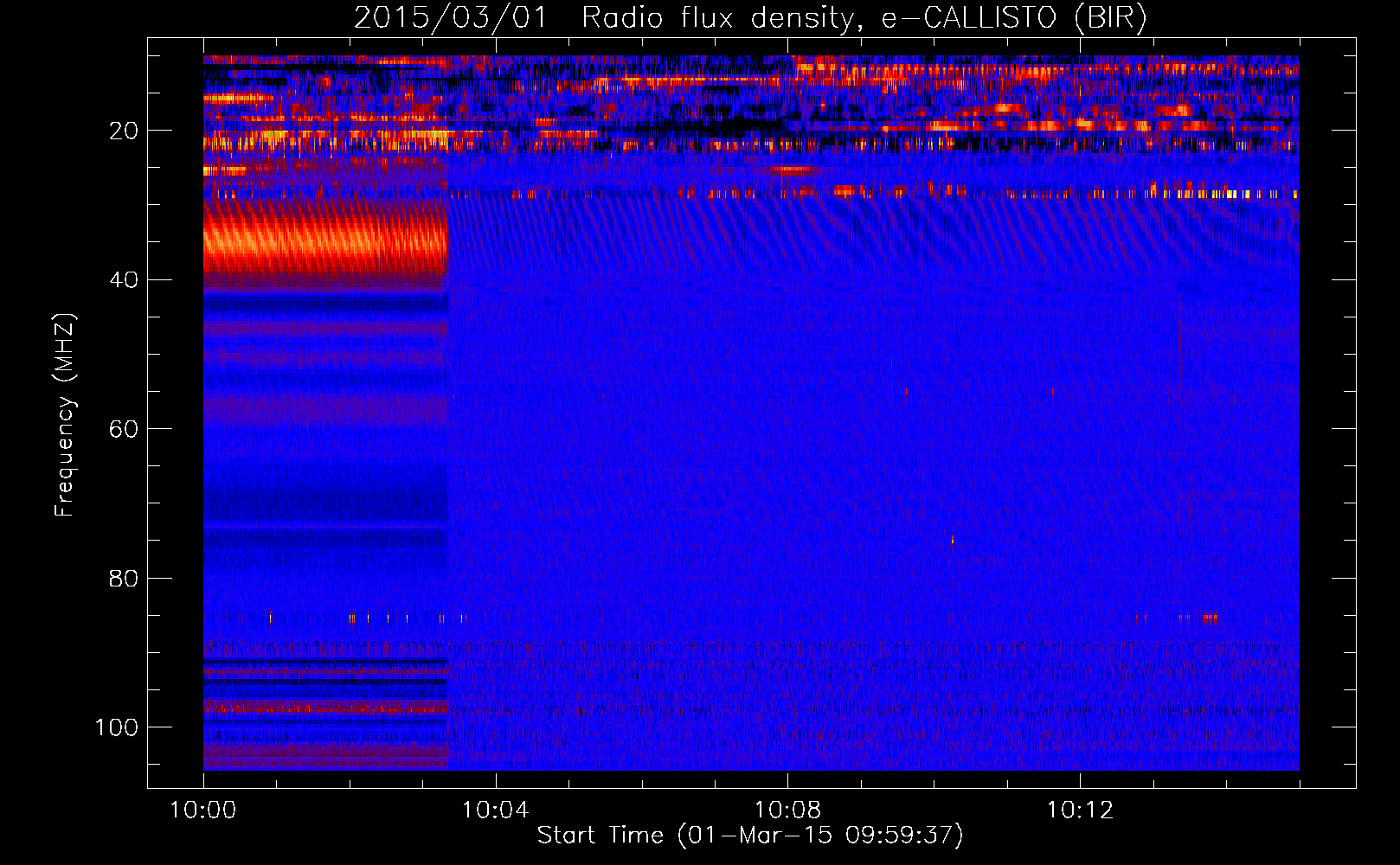Click the bright red burst band near 35 MHz
This screenshot has height=865, width=1400.
[x=325, y=240]
